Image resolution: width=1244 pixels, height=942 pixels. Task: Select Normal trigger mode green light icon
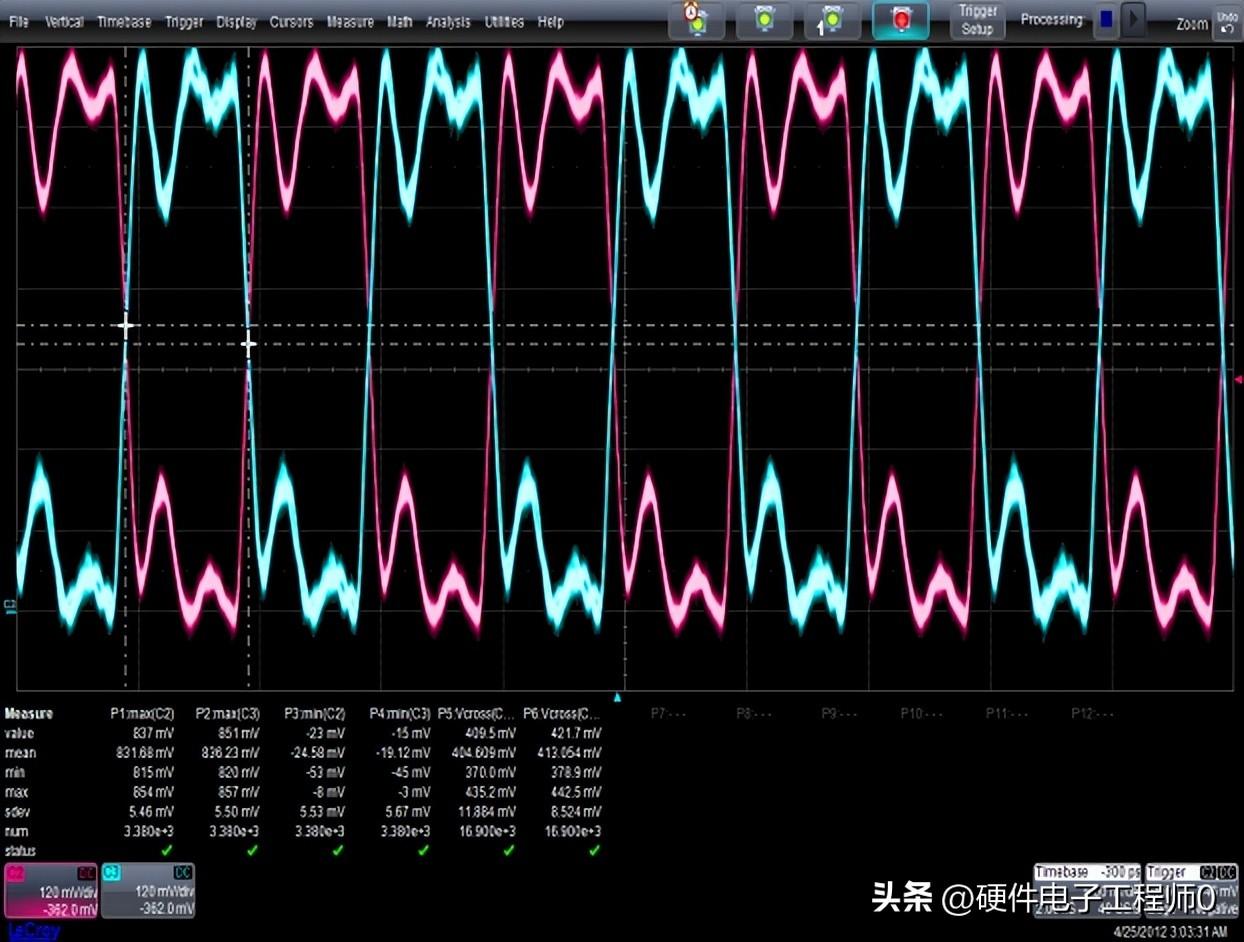coord(765,20)
